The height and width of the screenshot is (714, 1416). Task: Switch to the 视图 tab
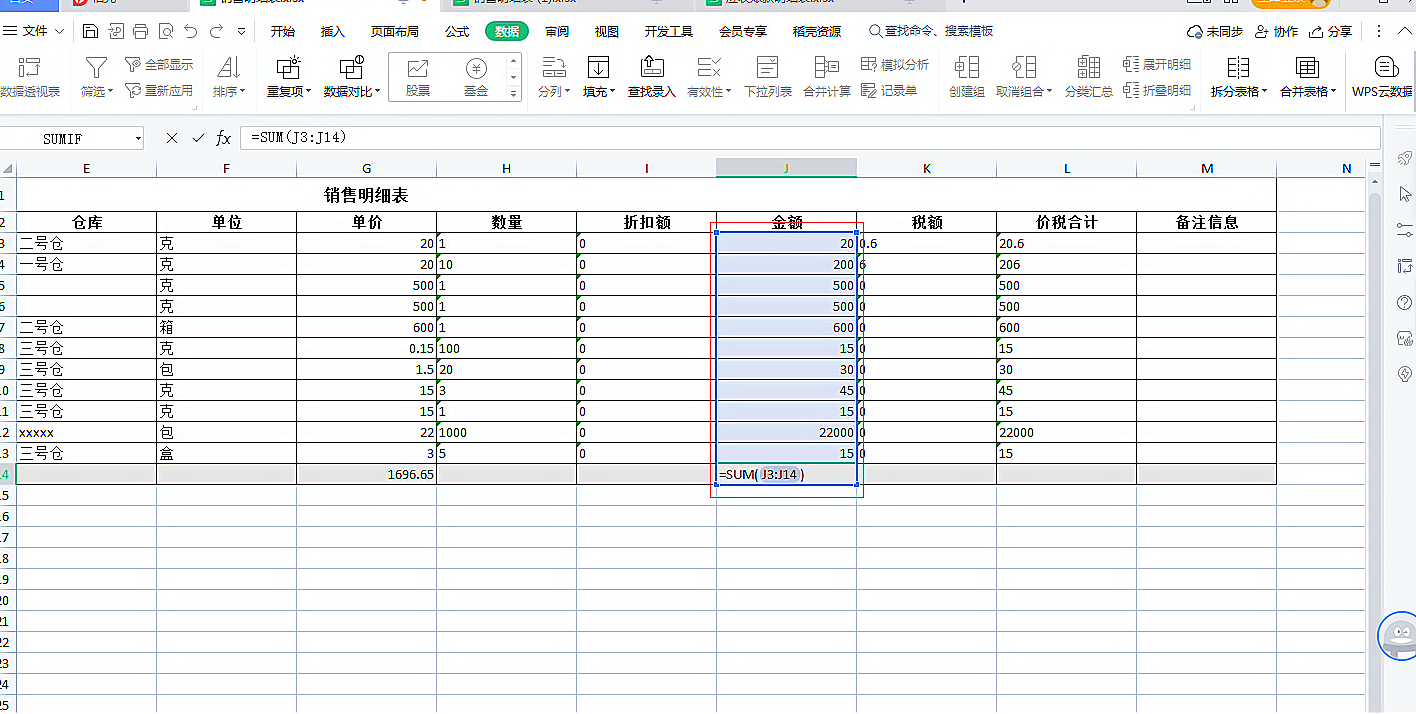(x=607, y=32)
